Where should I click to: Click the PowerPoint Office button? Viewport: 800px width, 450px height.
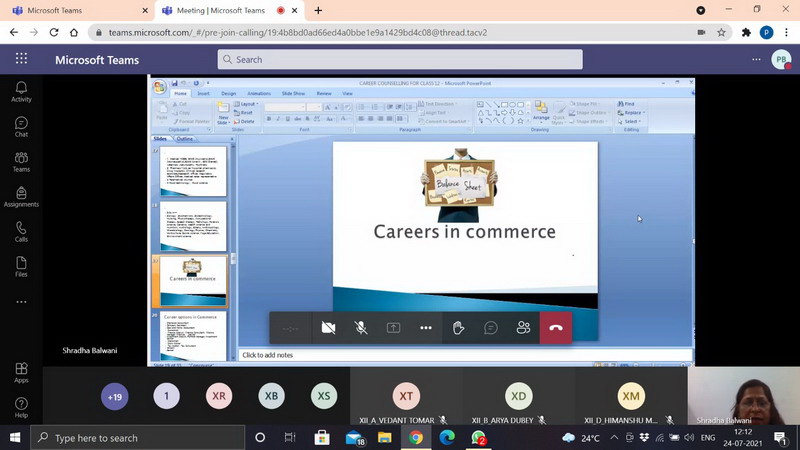click(160, 87)
